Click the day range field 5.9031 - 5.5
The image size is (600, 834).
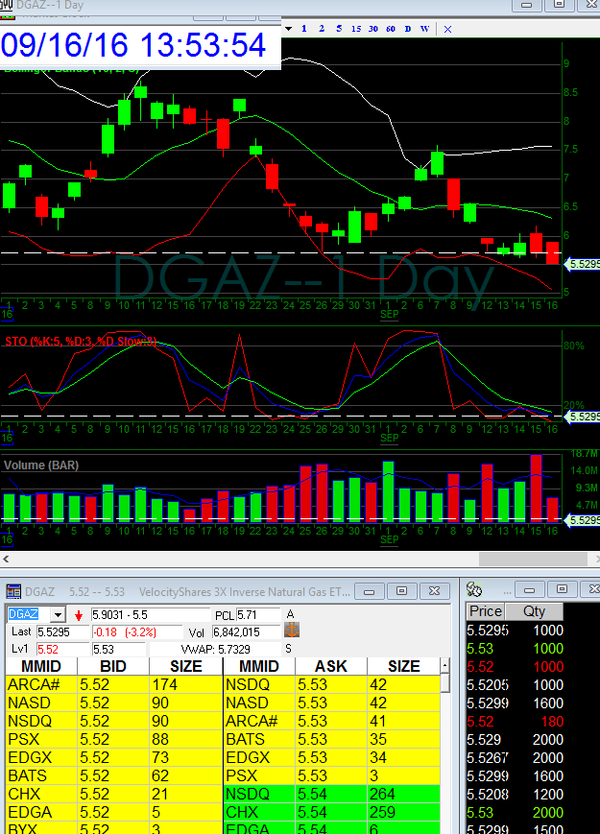[x=150, y=615]
